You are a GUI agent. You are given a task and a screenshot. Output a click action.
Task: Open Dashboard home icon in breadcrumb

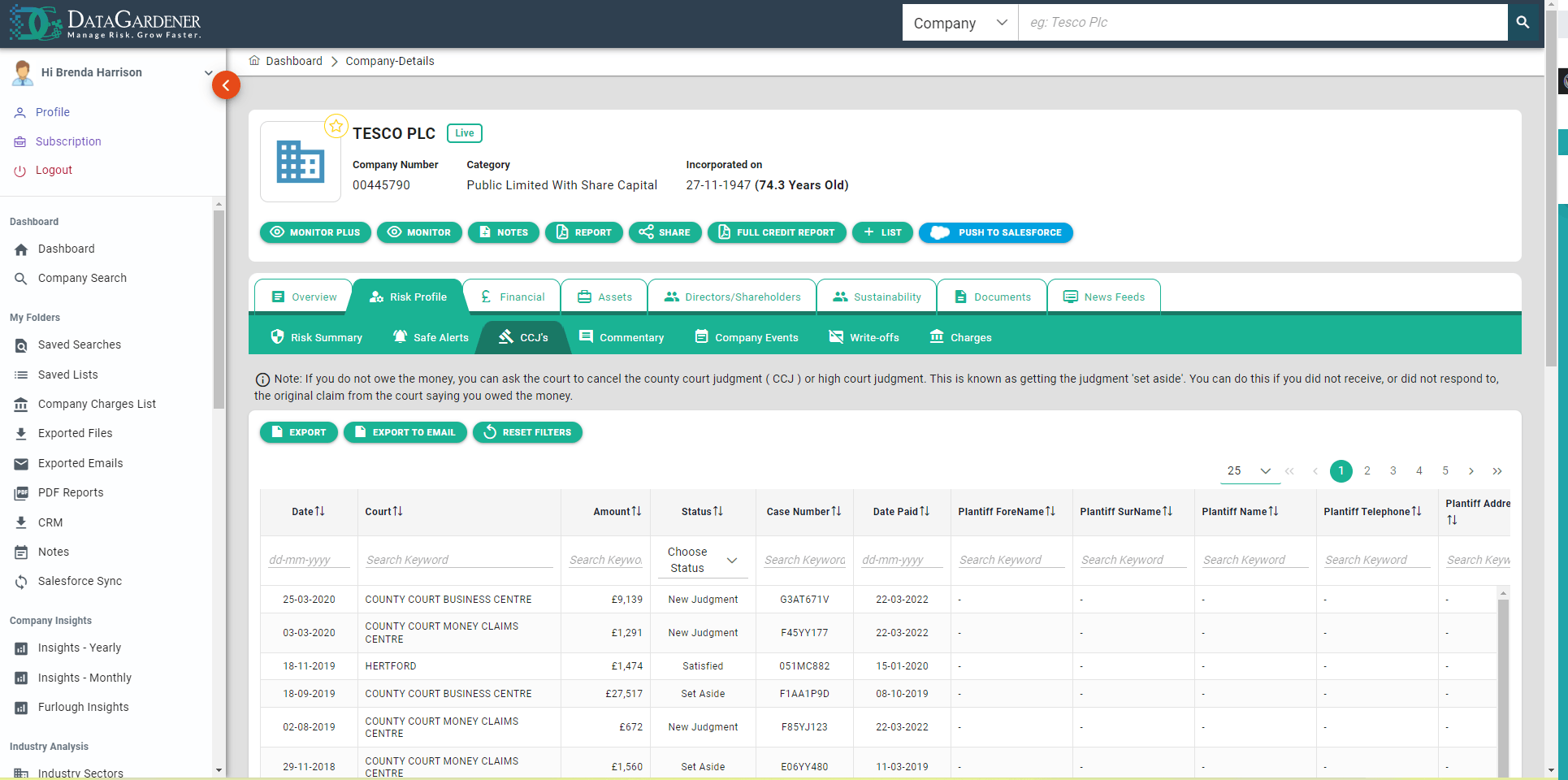pyautogui.click(x=254, y=61)
